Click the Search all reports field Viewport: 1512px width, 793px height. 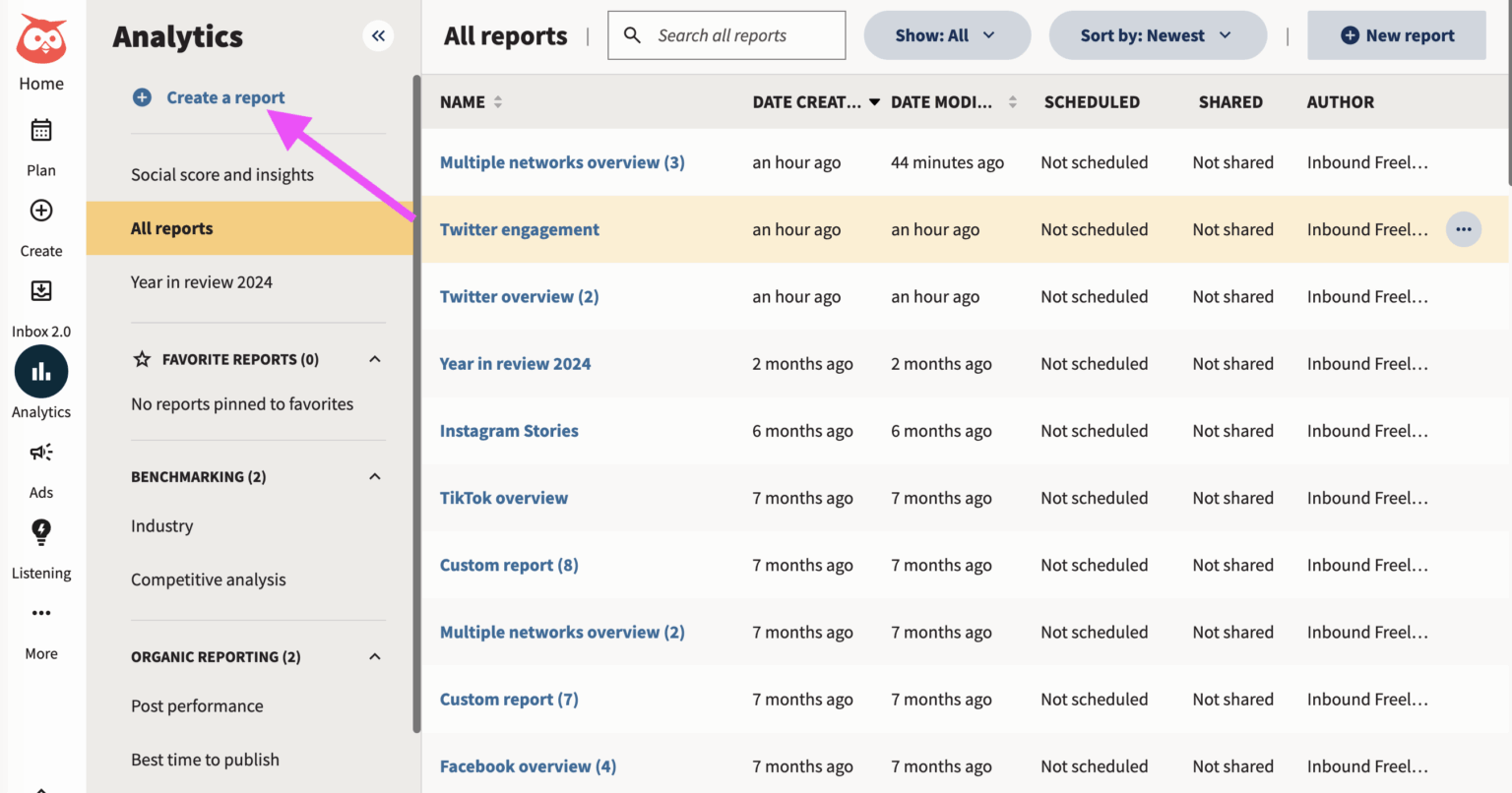[x=738, y=35]
